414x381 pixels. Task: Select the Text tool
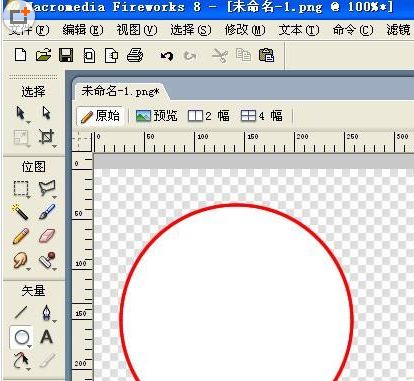click(x=47, y=337)
